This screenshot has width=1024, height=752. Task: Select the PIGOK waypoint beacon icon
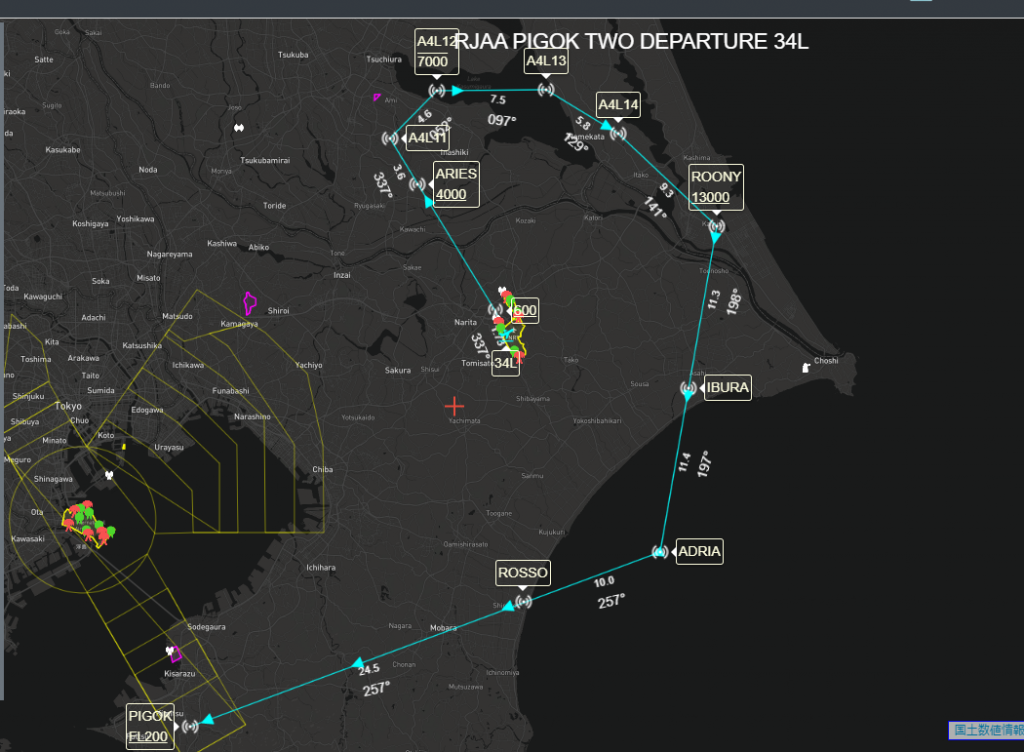(x=190, y=725)
